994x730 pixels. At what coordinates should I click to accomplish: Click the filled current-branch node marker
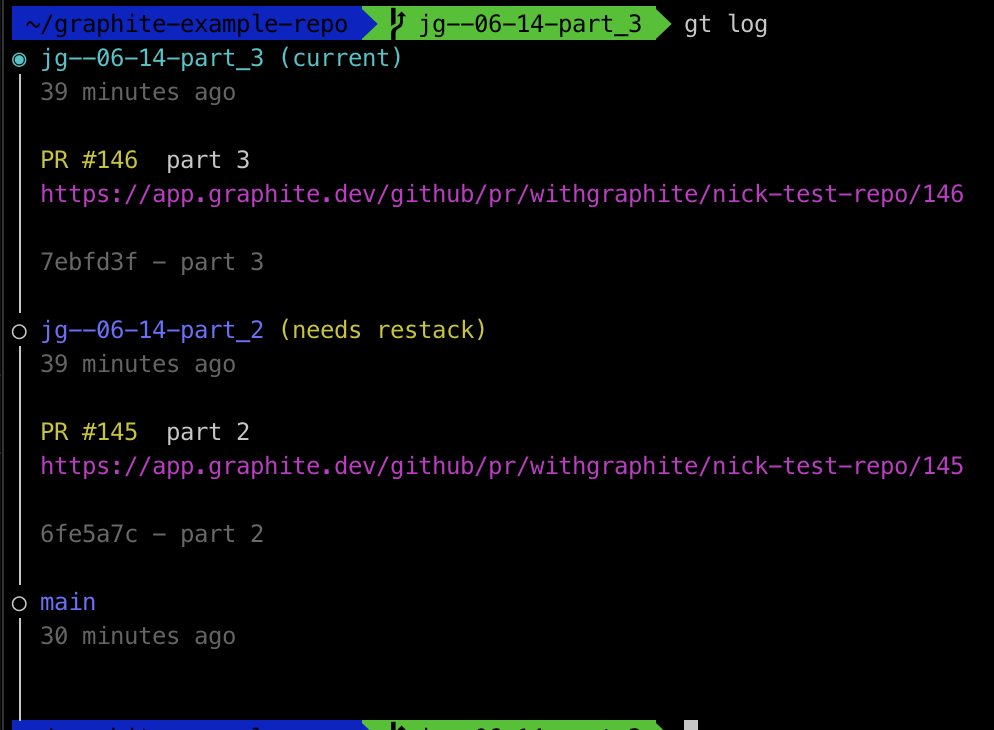[x=19, y=60]
